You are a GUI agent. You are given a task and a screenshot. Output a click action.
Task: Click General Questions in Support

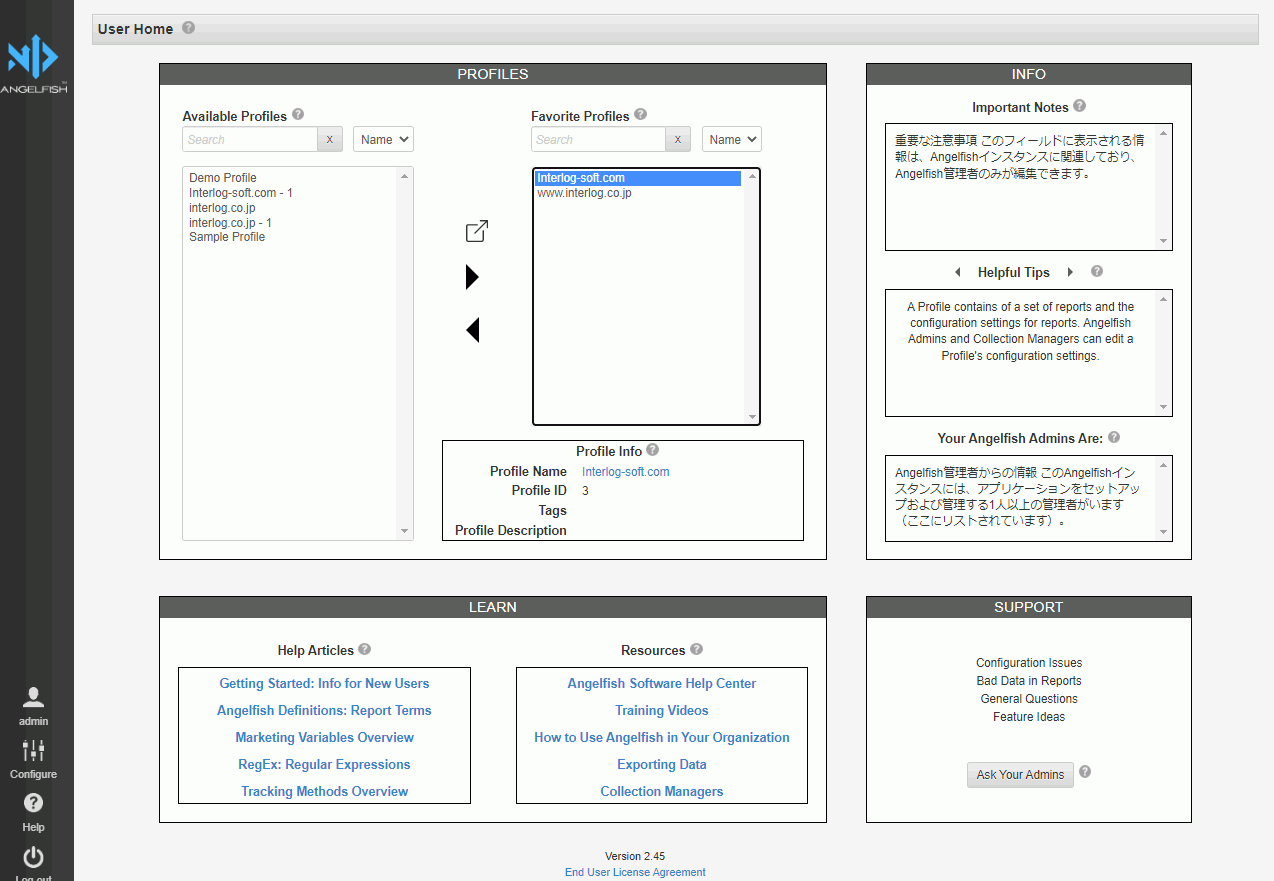tap(1029, 699)
